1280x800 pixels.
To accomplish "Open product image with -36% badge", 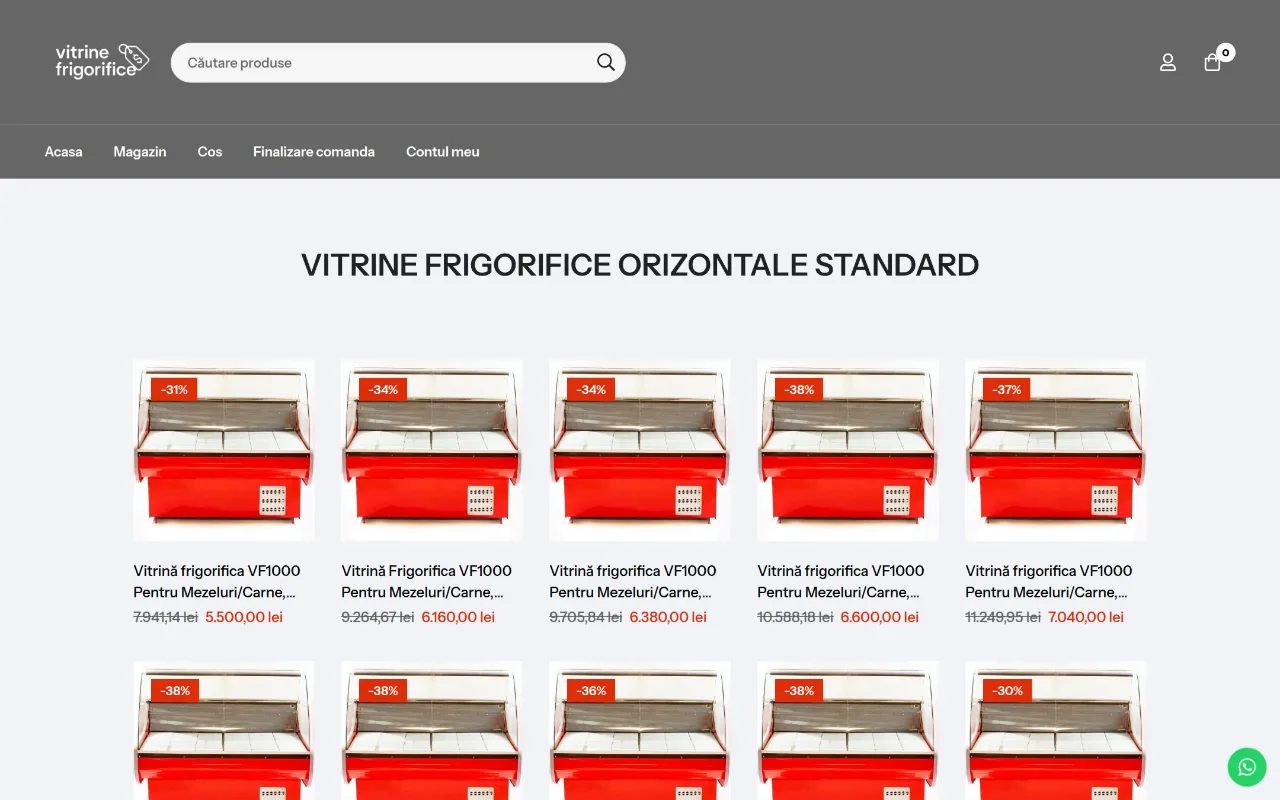I will 640,730.
